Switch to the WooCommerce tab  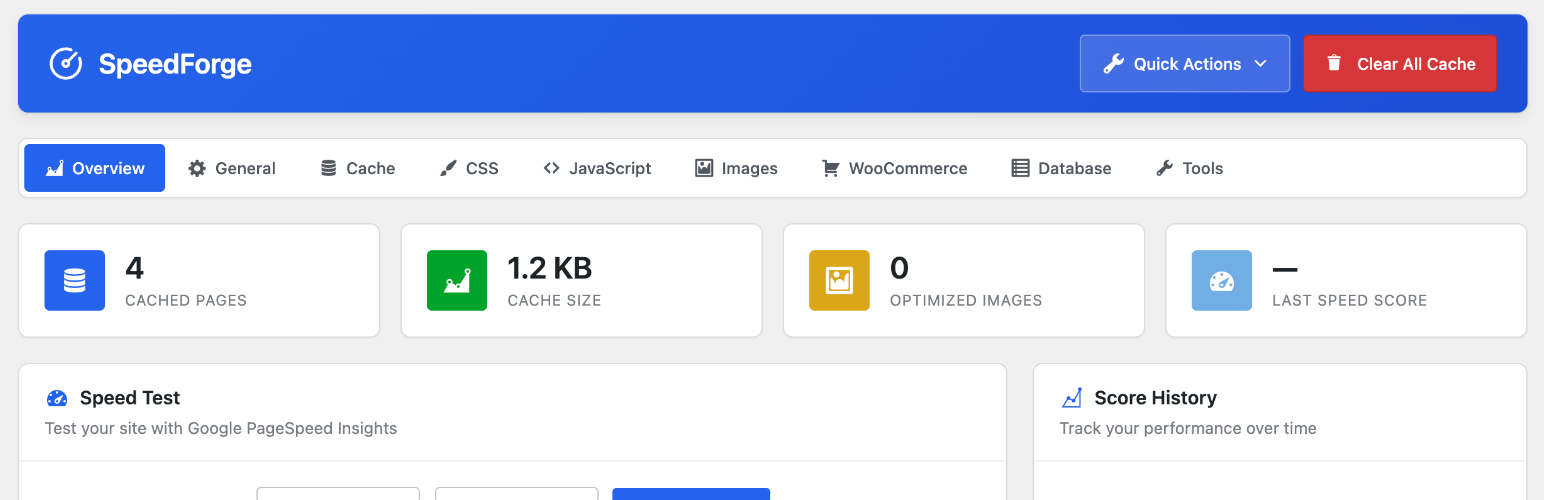894,168
